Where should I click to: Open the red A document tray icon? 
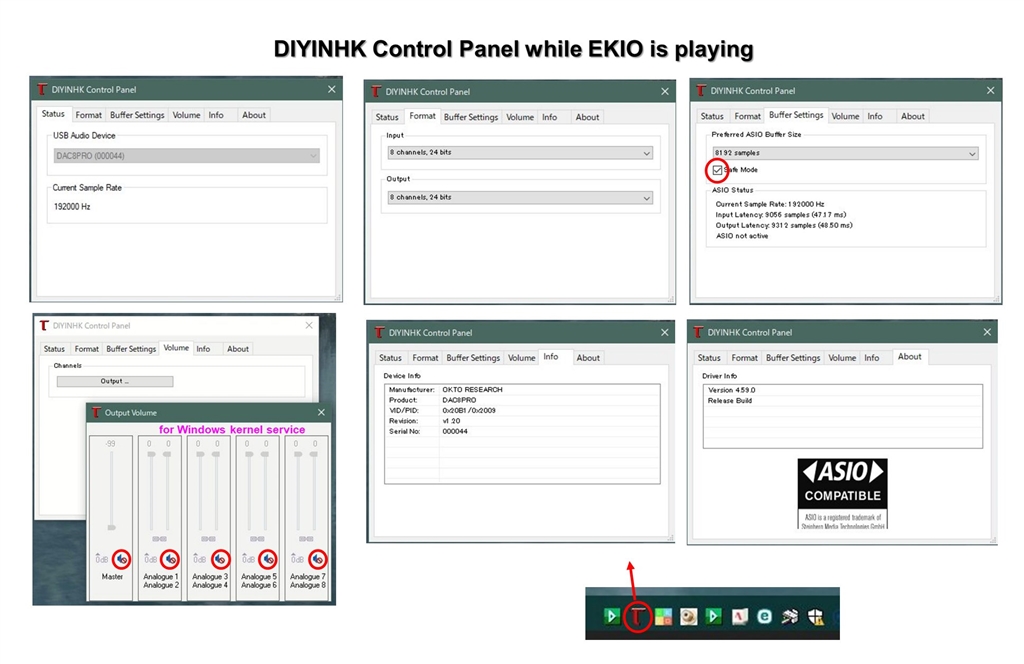pos(739,616)
